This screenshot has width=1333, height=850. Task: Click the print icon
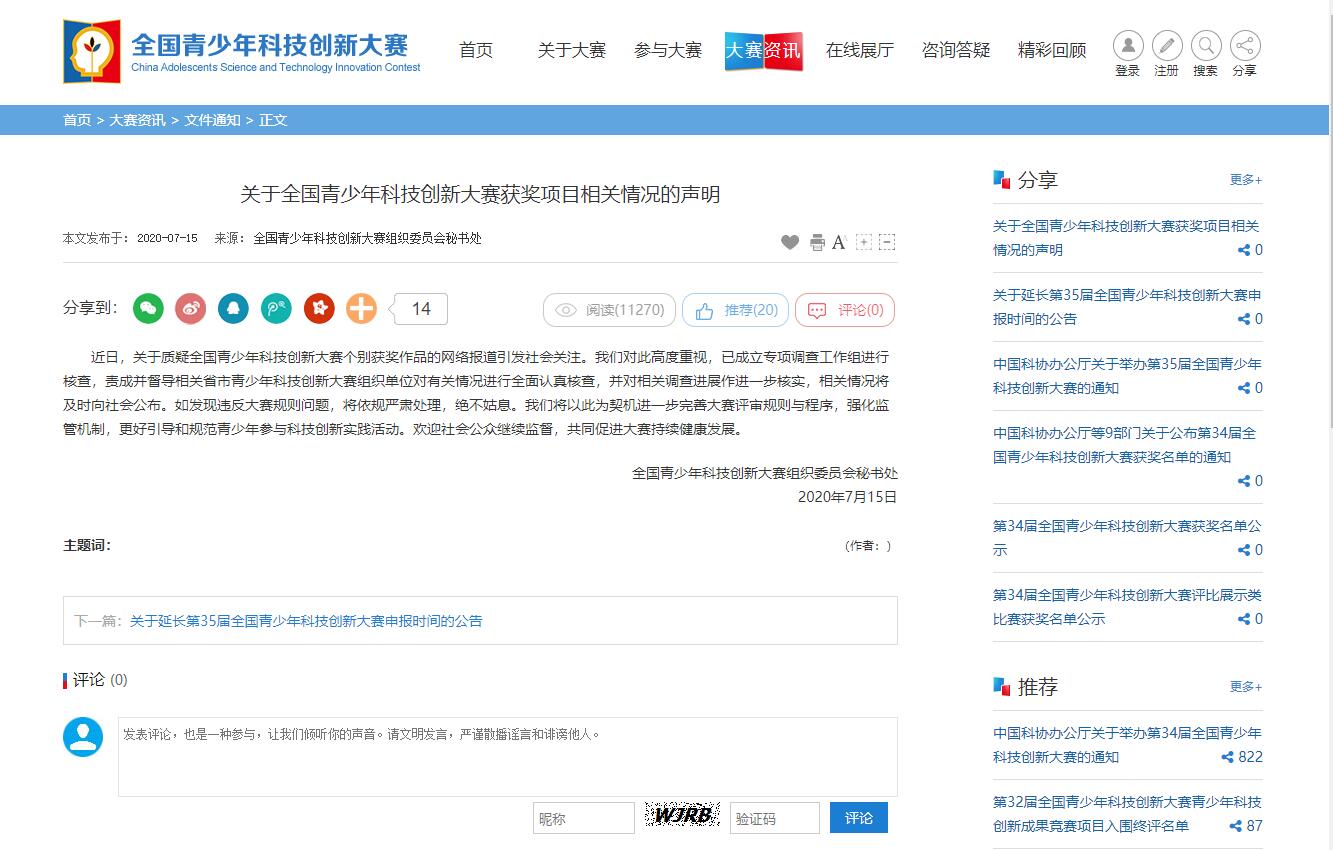(817, 242)
